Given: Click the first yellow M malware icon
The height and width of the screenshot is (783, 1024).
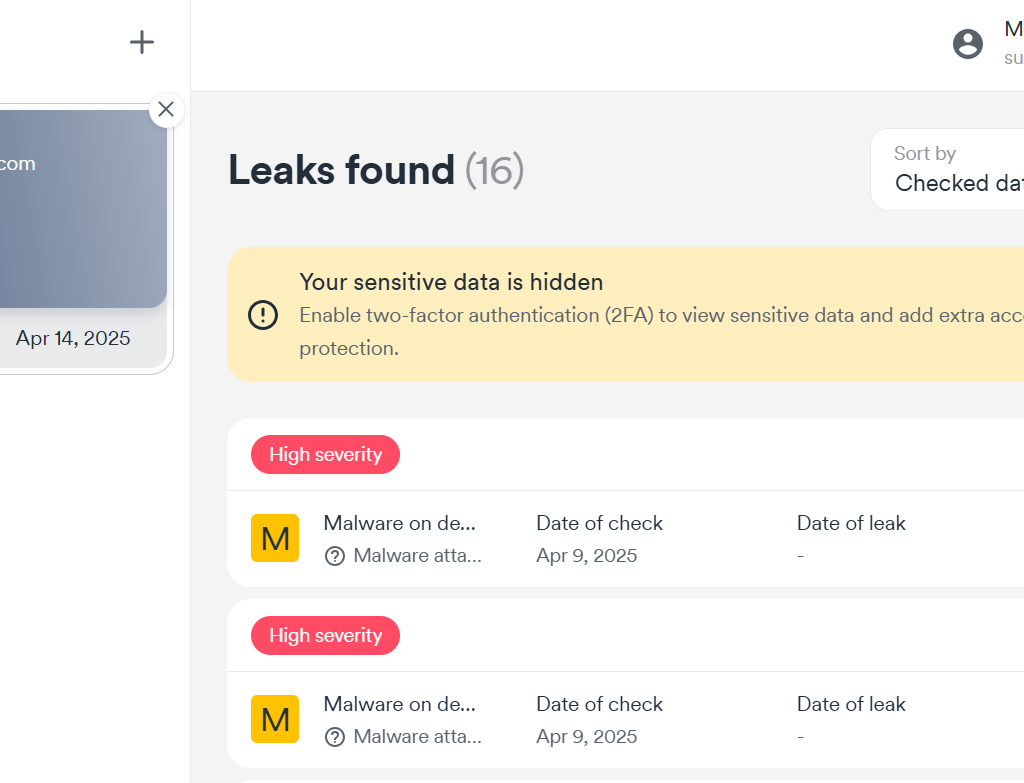Looking at the screenshot, I should [x=275, y=538].
